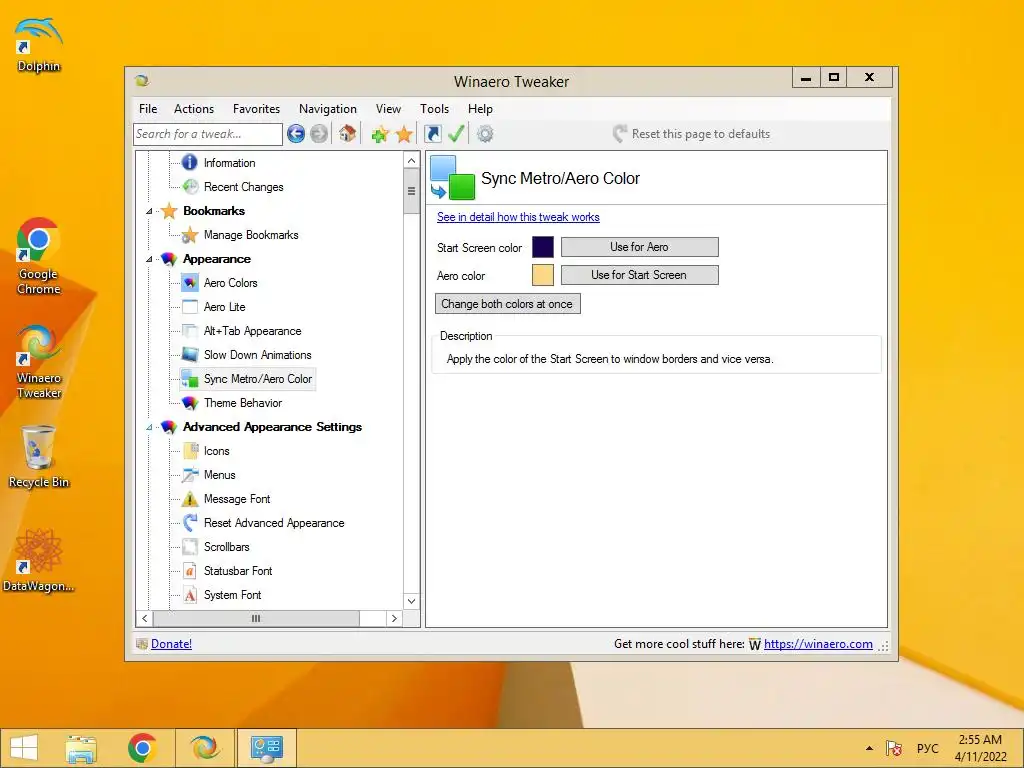Viewport: 1024px width, 768px height.
Task: Click the Aero Colors tree icon
Action: (190, 283)
